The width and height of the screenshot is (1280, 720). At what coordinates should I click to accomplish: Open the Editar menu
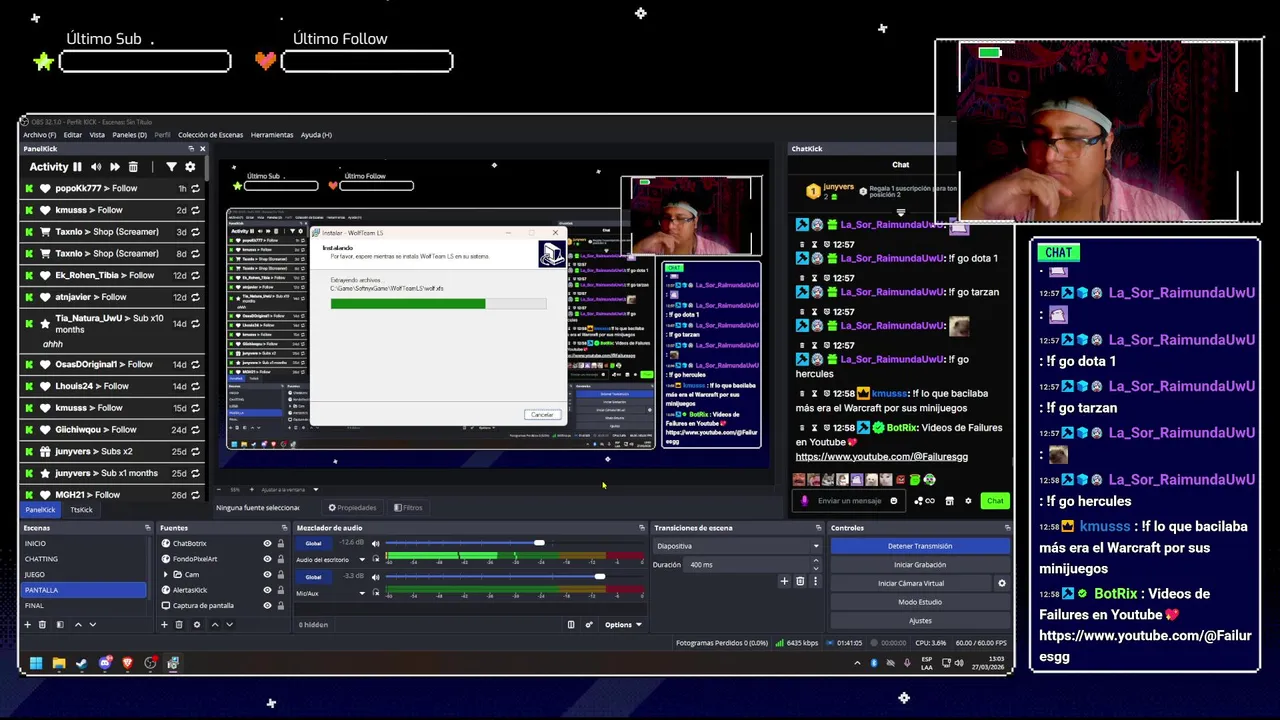73,135
